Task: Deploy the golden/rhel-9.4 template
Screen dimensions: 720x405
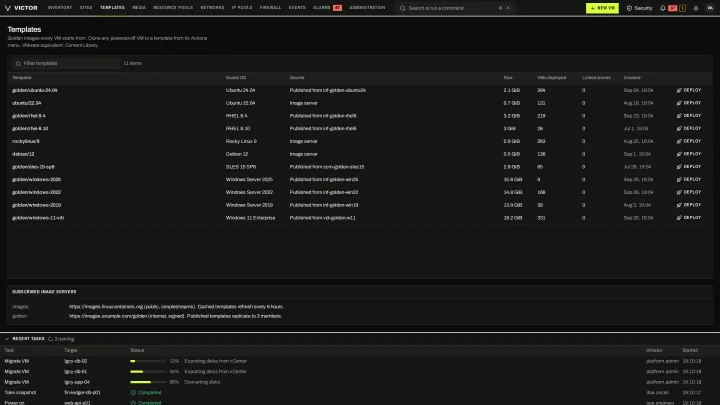Action: [x=689, y=116]
